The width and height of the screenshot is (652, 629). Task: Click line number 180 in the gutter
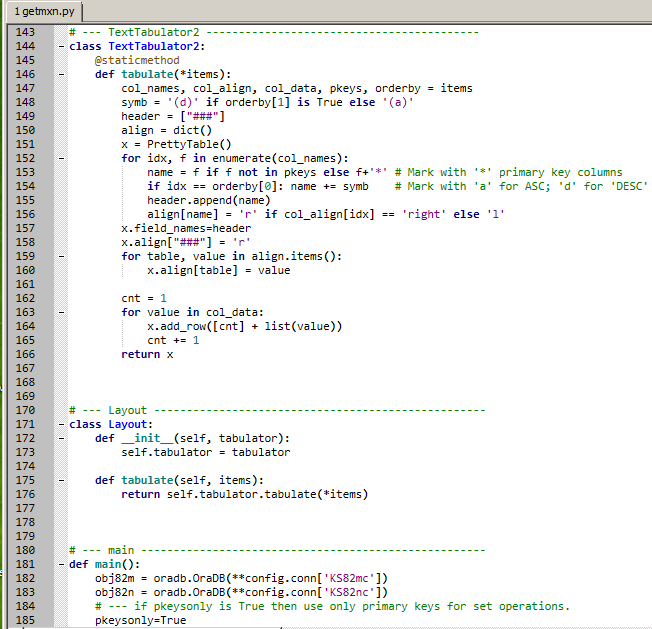point(28,550)
